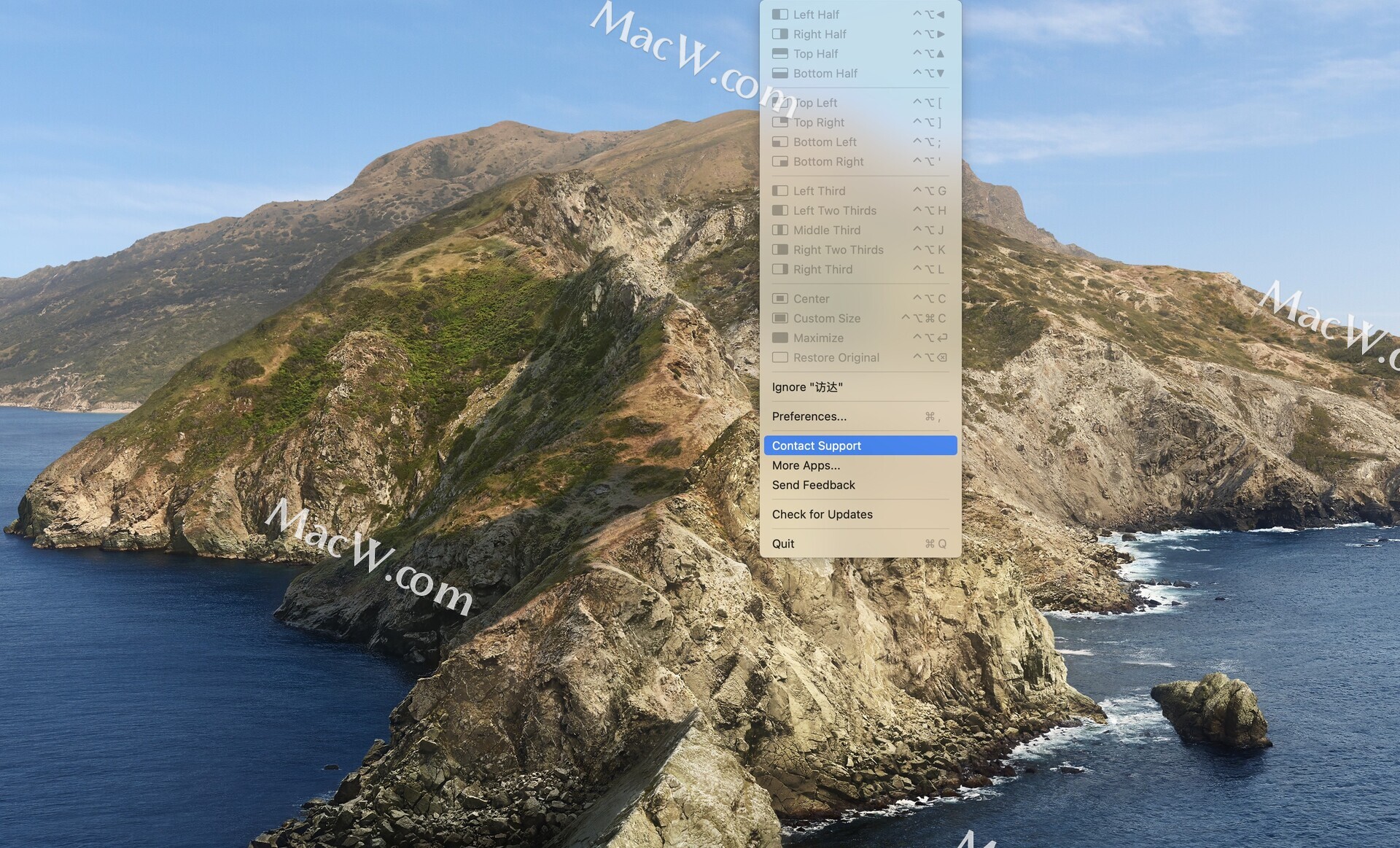Choose Right Two Thirds option
Viewport: 1400px width, 848px height.
coord(838,250)
